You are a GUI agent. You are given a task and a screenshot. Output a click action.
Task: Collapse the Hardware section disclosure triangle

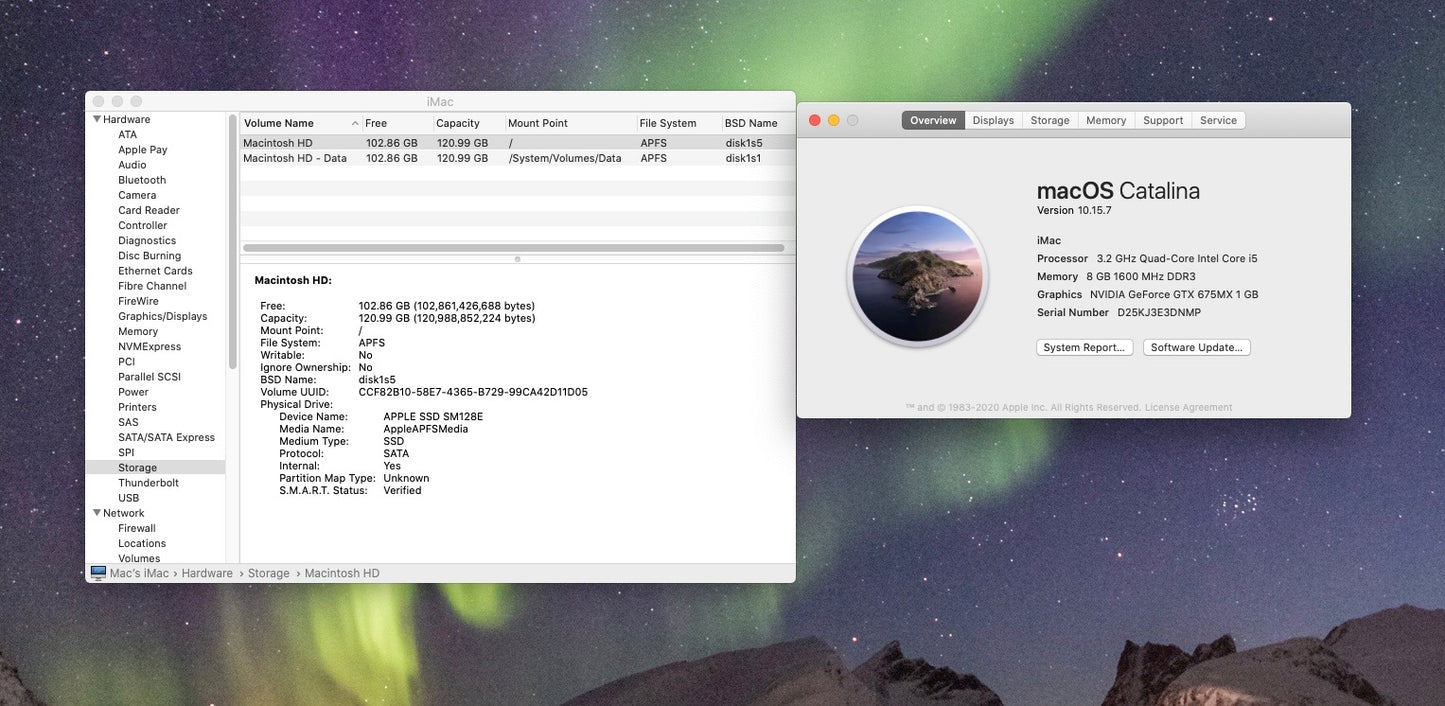(x=95, y=116)
